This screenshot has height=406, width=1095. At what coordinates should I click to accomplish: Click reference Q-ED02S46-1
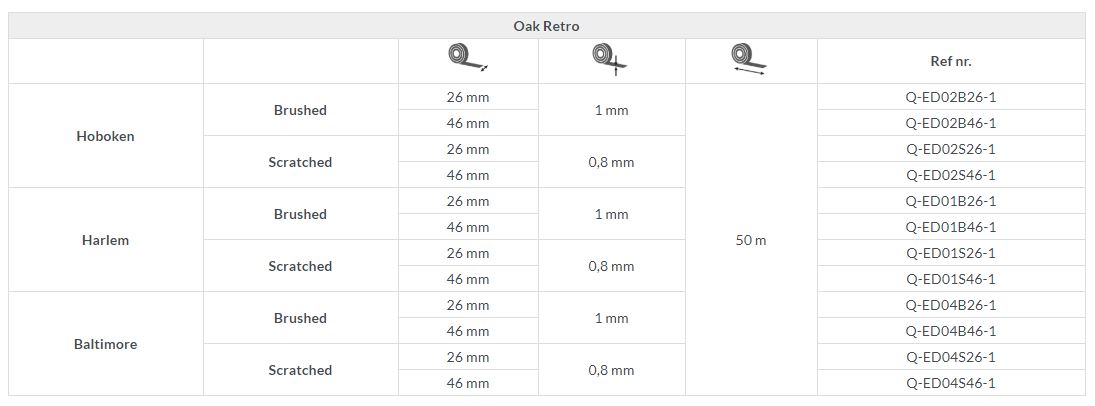coord(950,175)
